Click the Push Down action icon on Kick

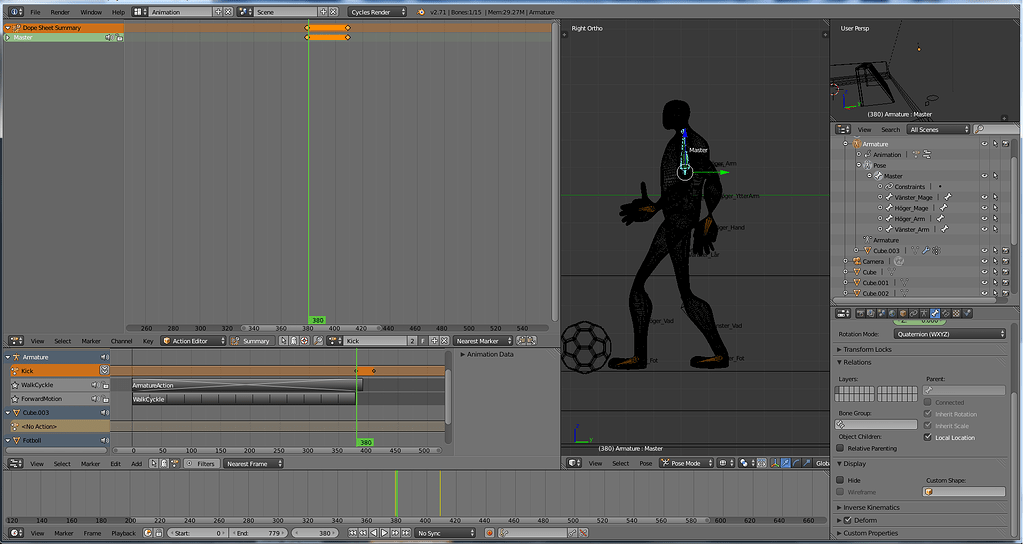(104, 370)
